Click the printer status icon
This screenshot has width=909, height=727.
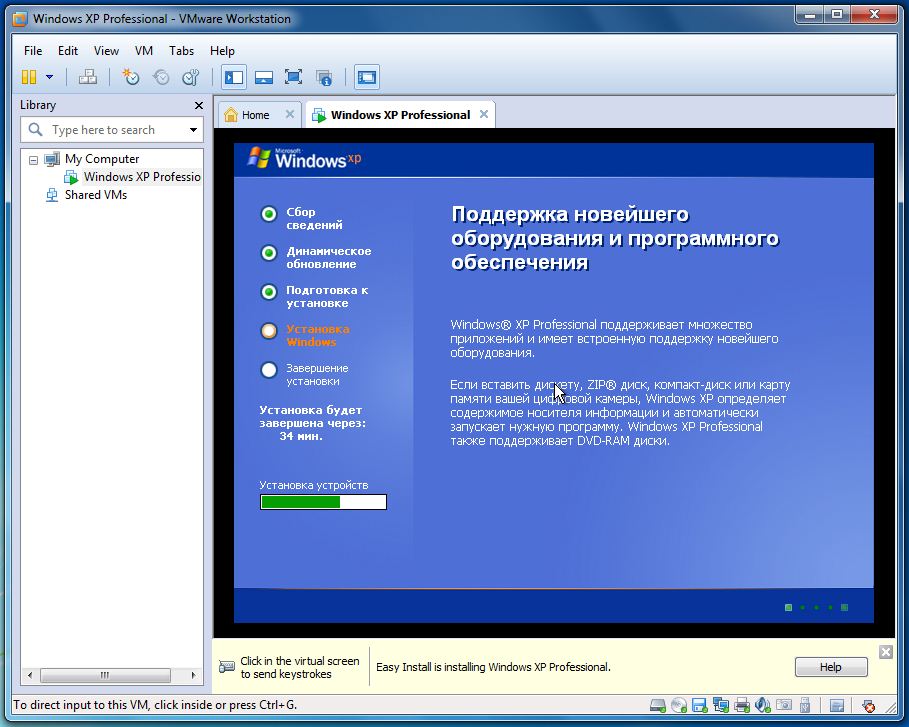(741, 706)
